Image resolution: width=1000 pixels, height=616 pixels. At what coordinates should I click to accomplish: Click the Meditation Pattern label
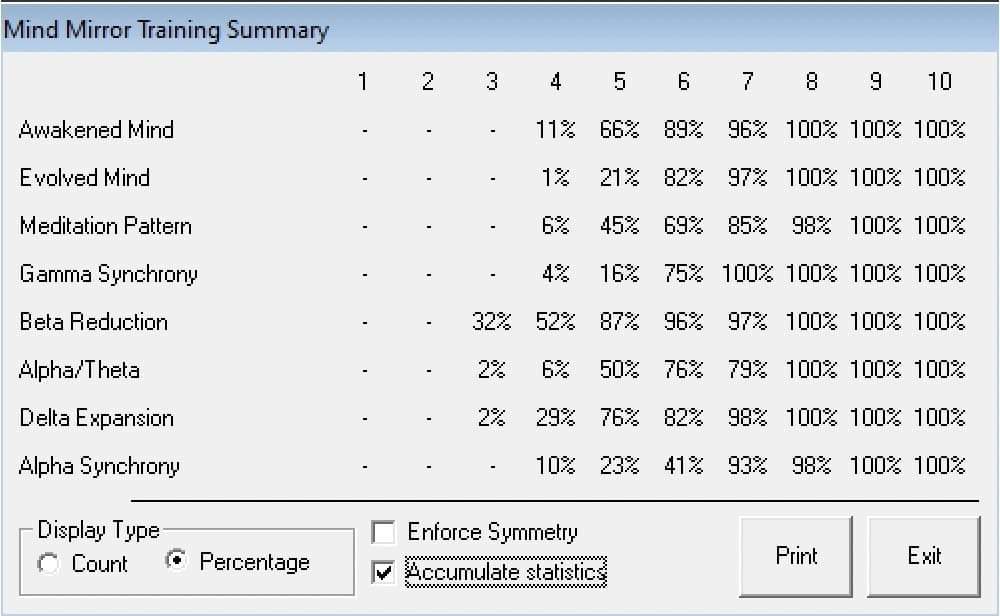click(x=105, y=226)
